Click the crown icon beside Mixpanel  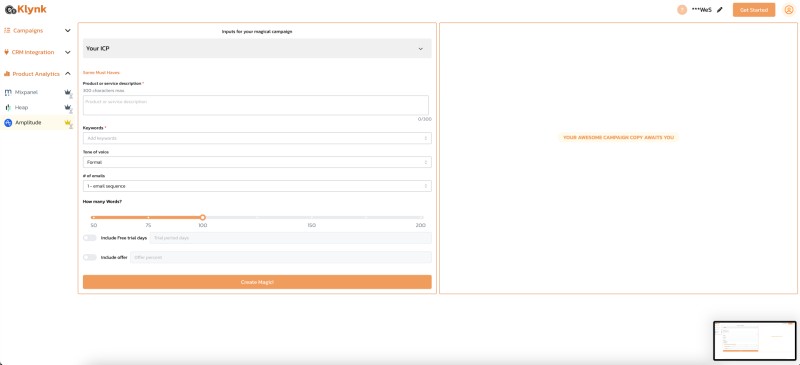[67, 92]
